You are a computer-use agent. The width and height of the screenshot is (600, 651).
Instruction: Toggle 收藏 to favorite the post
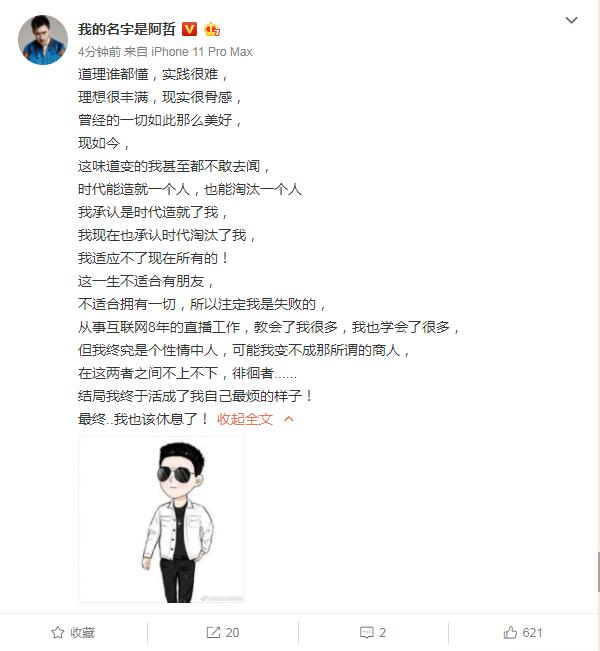tap(73, 633)
